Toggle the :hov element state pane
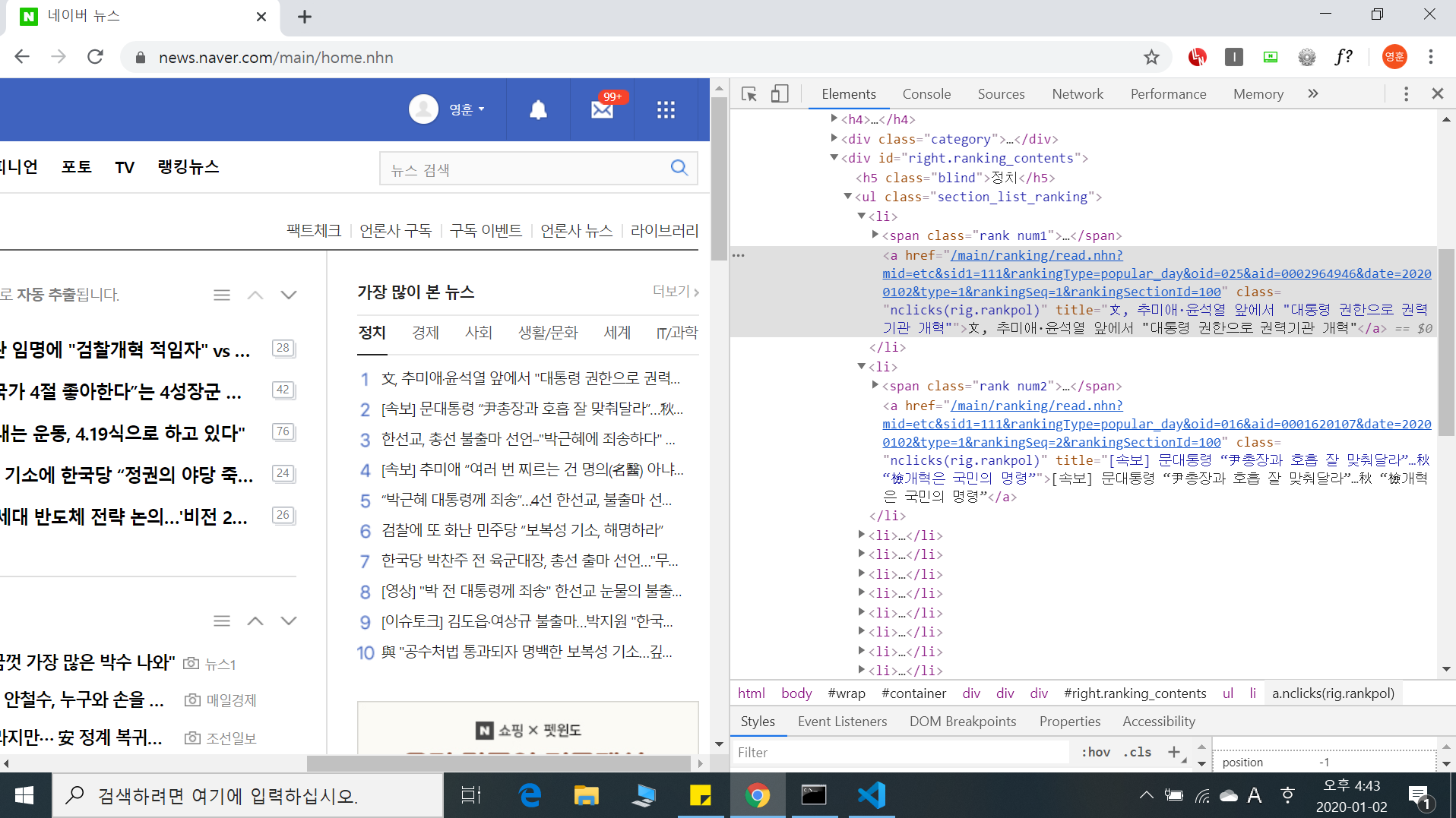Screen dimensions: 1456x818 coord(1096,752)
